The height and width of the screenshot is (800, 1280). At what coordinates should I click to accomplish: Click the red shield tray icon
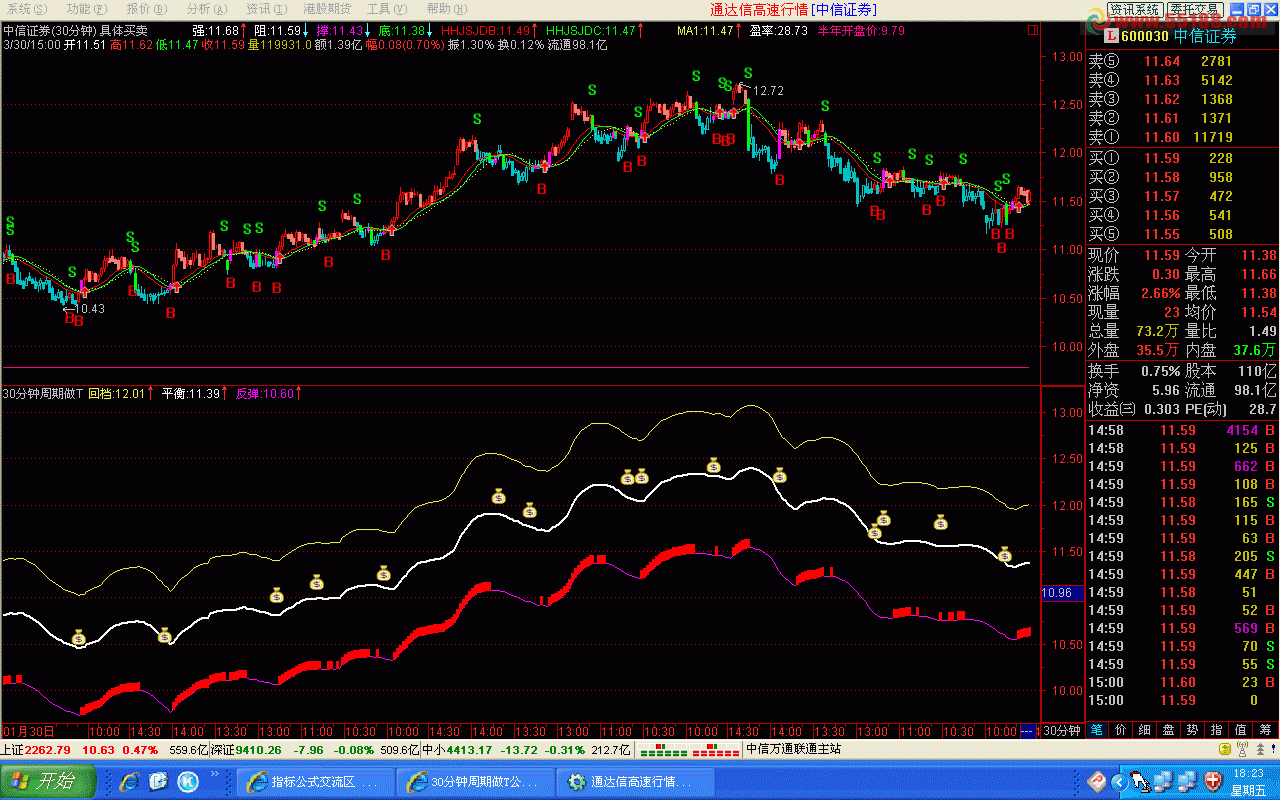[1215, 781]
